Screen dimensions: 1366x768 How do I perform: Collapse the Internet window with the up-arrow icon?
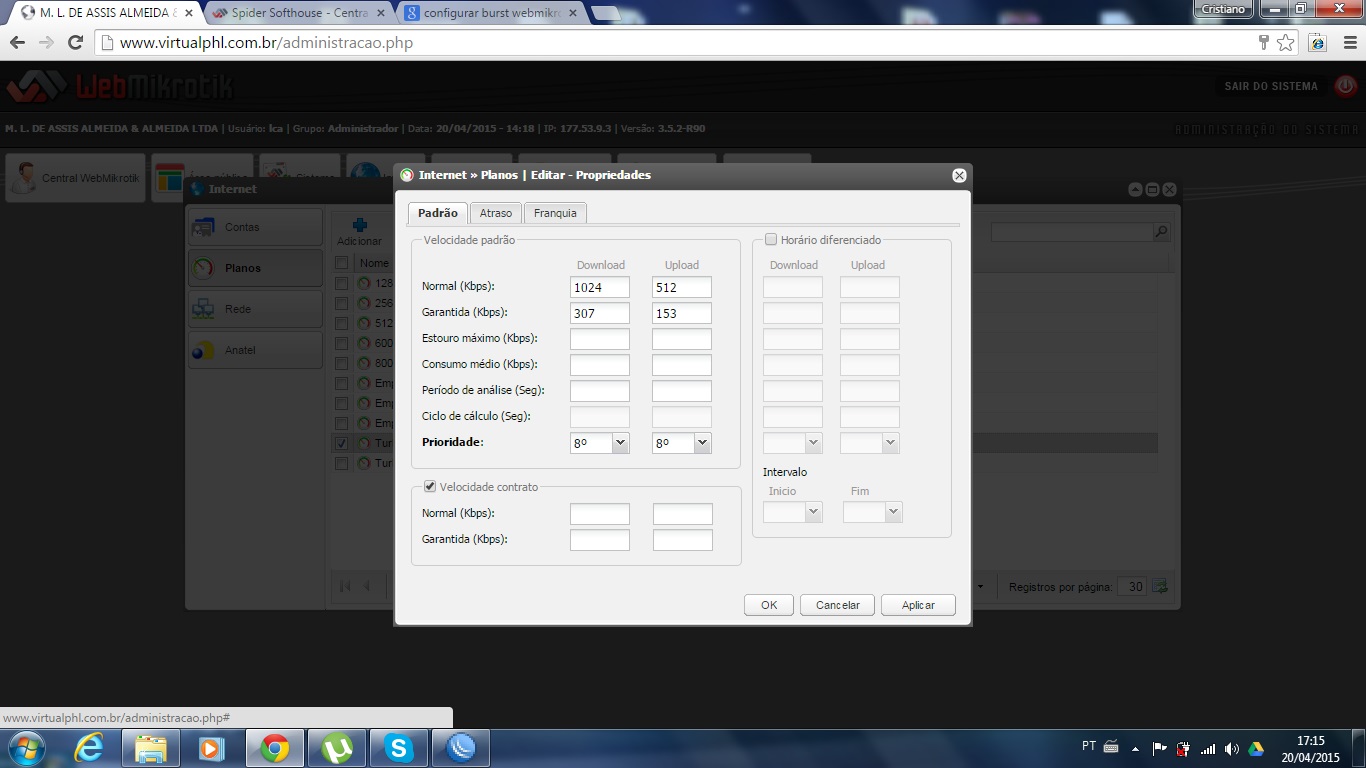tap(1136, 189)
